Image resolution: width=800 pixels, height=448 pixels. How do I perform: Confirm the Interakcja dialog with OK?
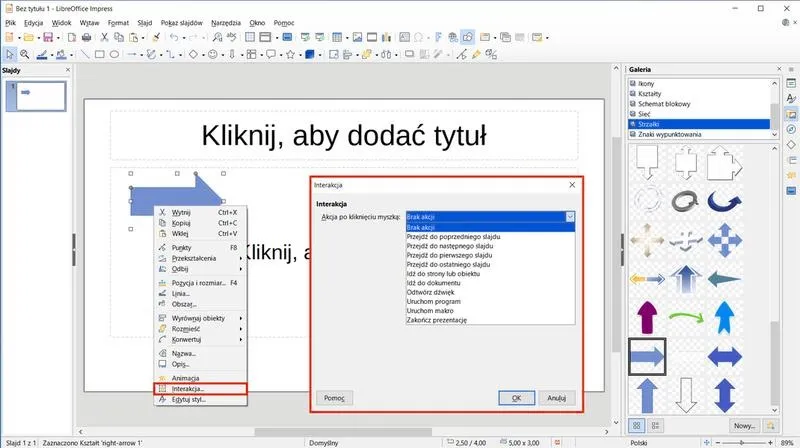516,398
